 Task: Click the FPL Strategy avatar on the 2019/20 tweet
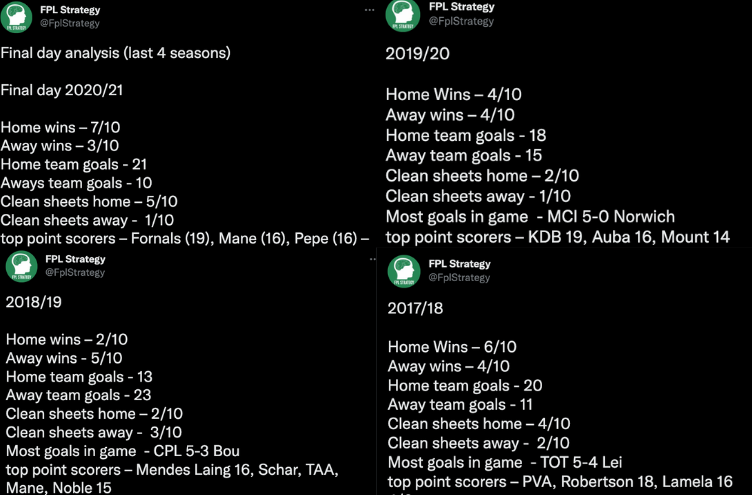pos(403,14)
